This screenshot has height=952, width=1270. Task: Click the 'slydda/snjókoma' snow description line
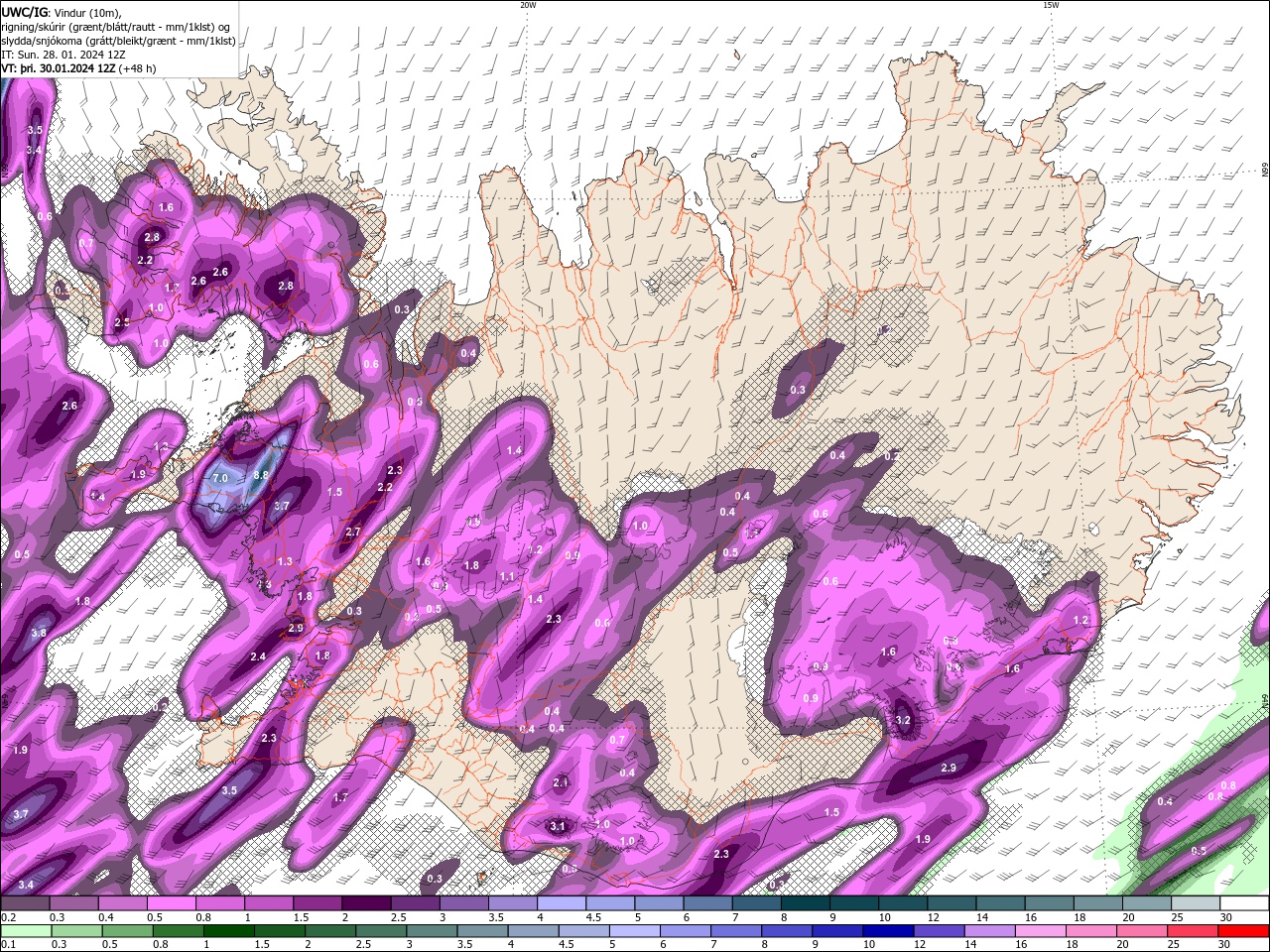(x=118, y=41)
